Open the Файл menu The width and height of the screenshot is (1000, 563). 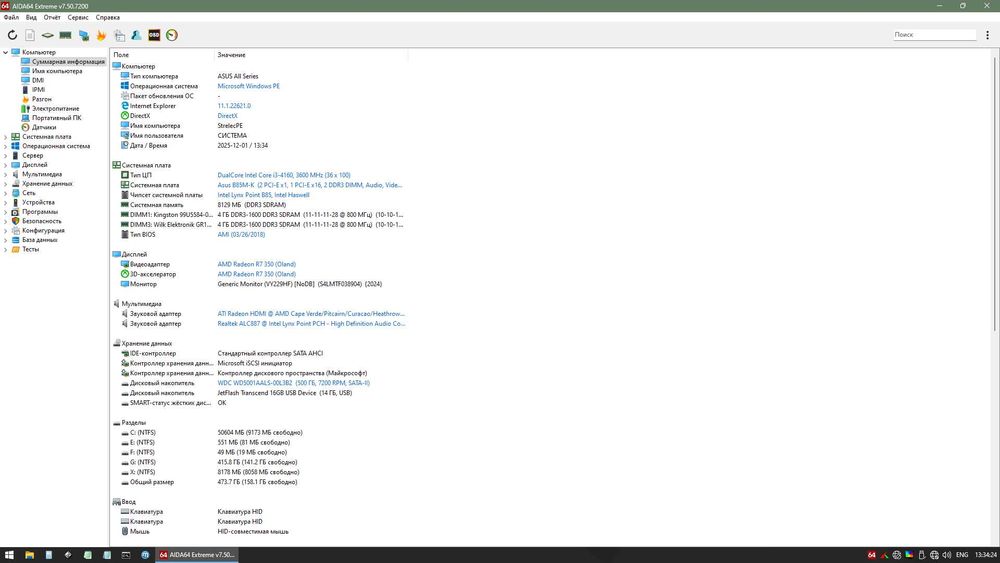[x=11, y=17]
